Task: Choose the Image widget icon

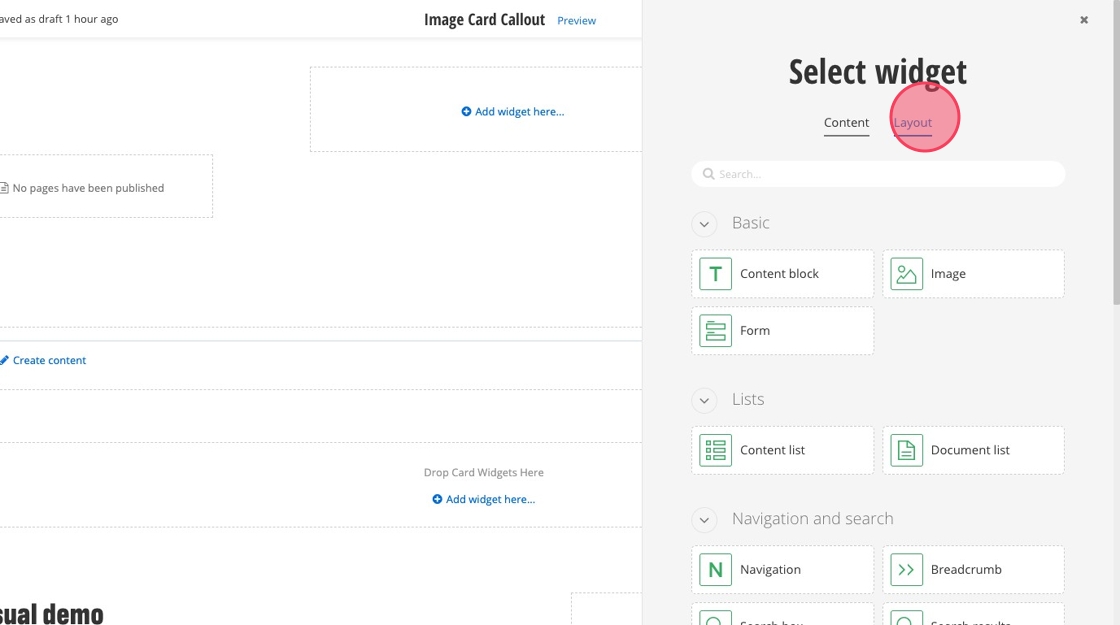Action: (906, 274)
